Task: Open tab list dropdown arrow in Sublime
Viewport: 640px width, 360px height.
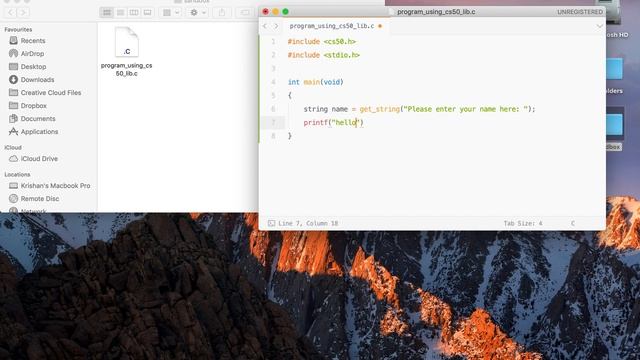Action: tap(599, 26)
